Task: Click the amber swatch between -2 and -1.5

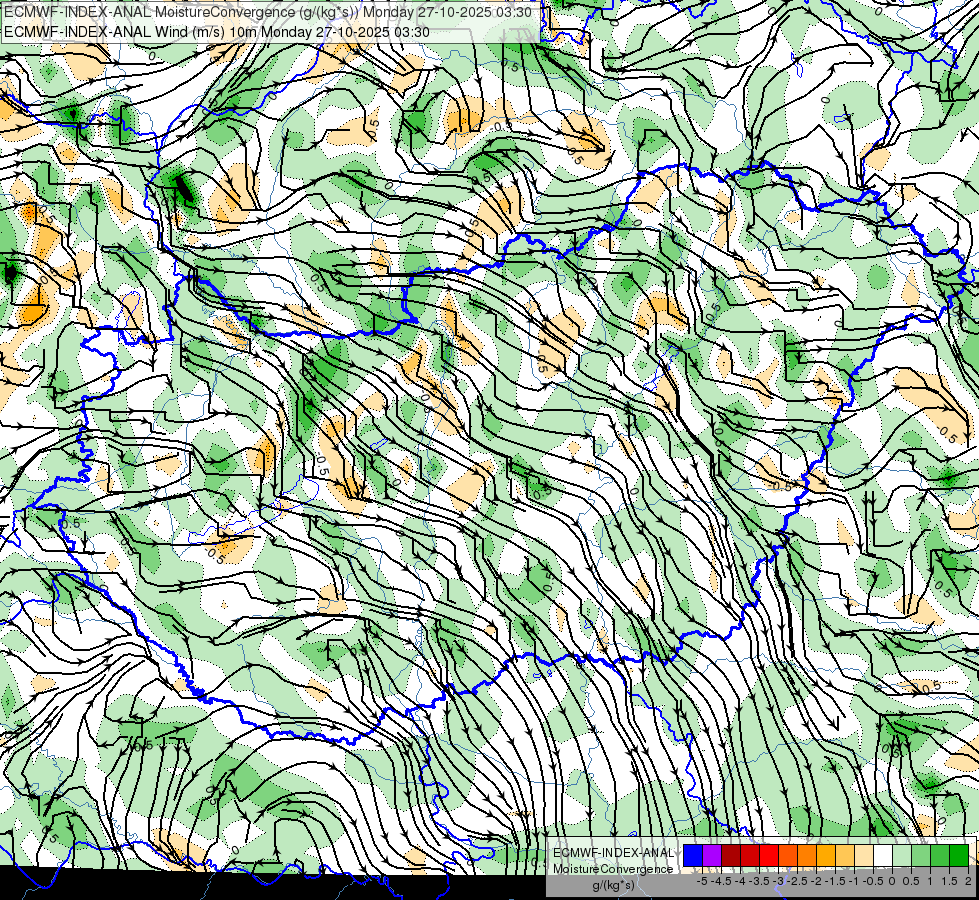Action: click(826, 855)
